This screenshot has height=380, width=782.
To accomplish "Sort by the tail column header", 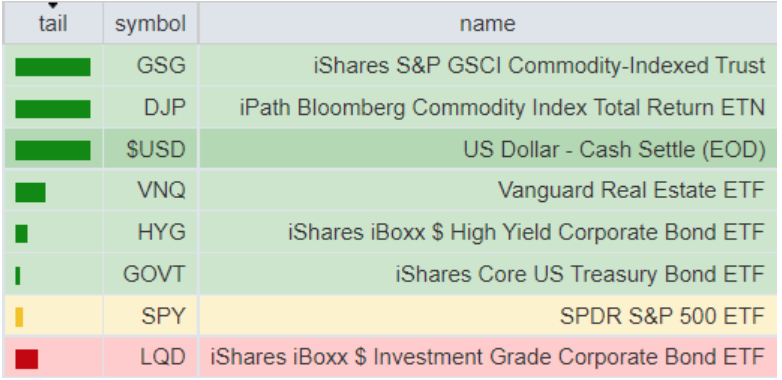I will coord(53,23).
